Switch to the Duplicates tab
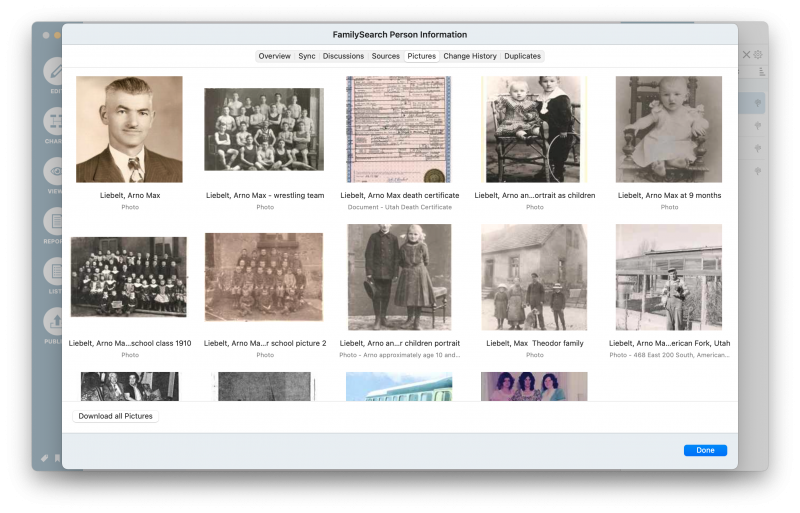This screenshot has height=513, width=800. [x=522, y=56]
